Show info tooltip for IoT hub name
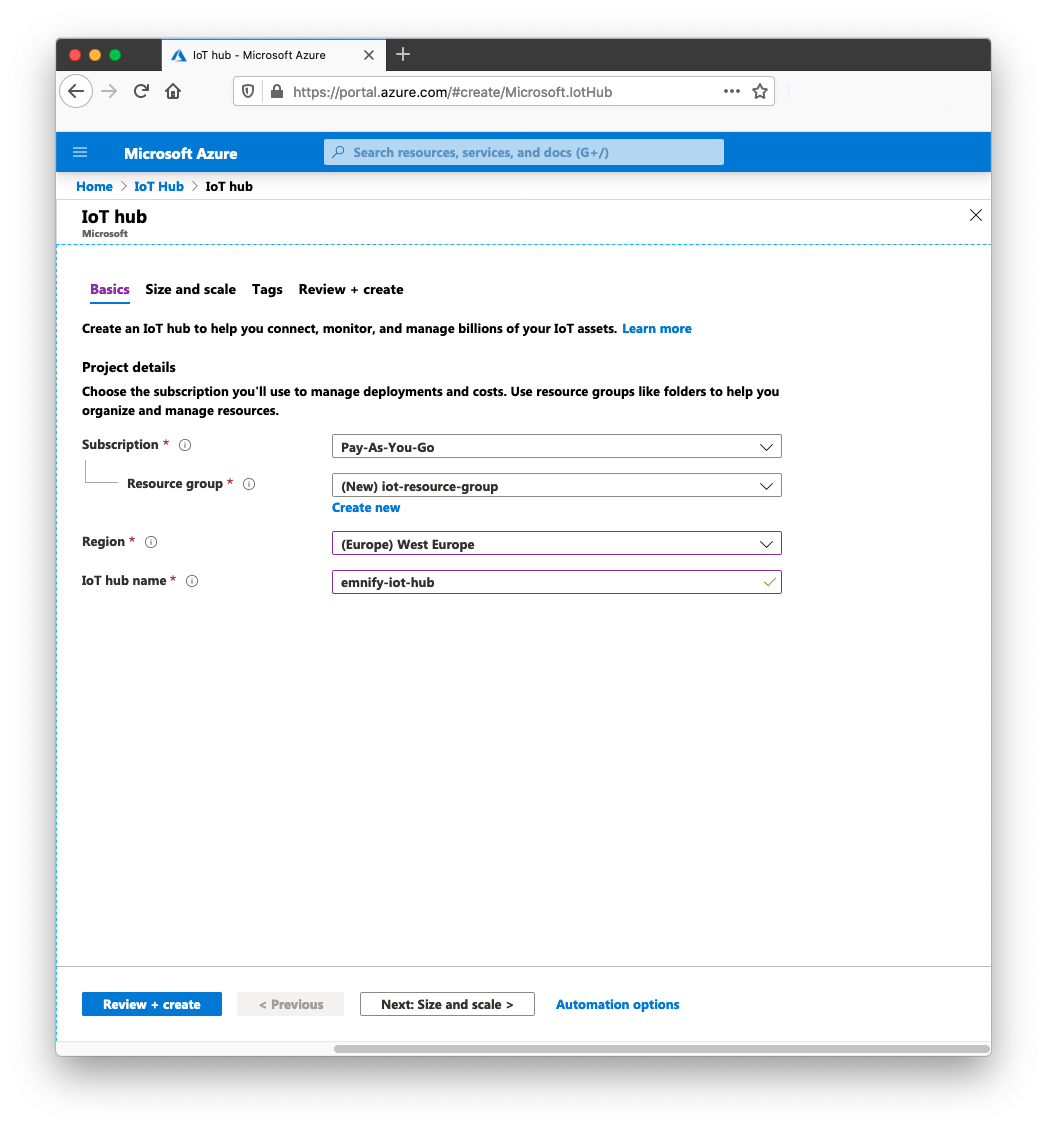The height and width of the screenshot is (1130, 1047). pos(192,581)
